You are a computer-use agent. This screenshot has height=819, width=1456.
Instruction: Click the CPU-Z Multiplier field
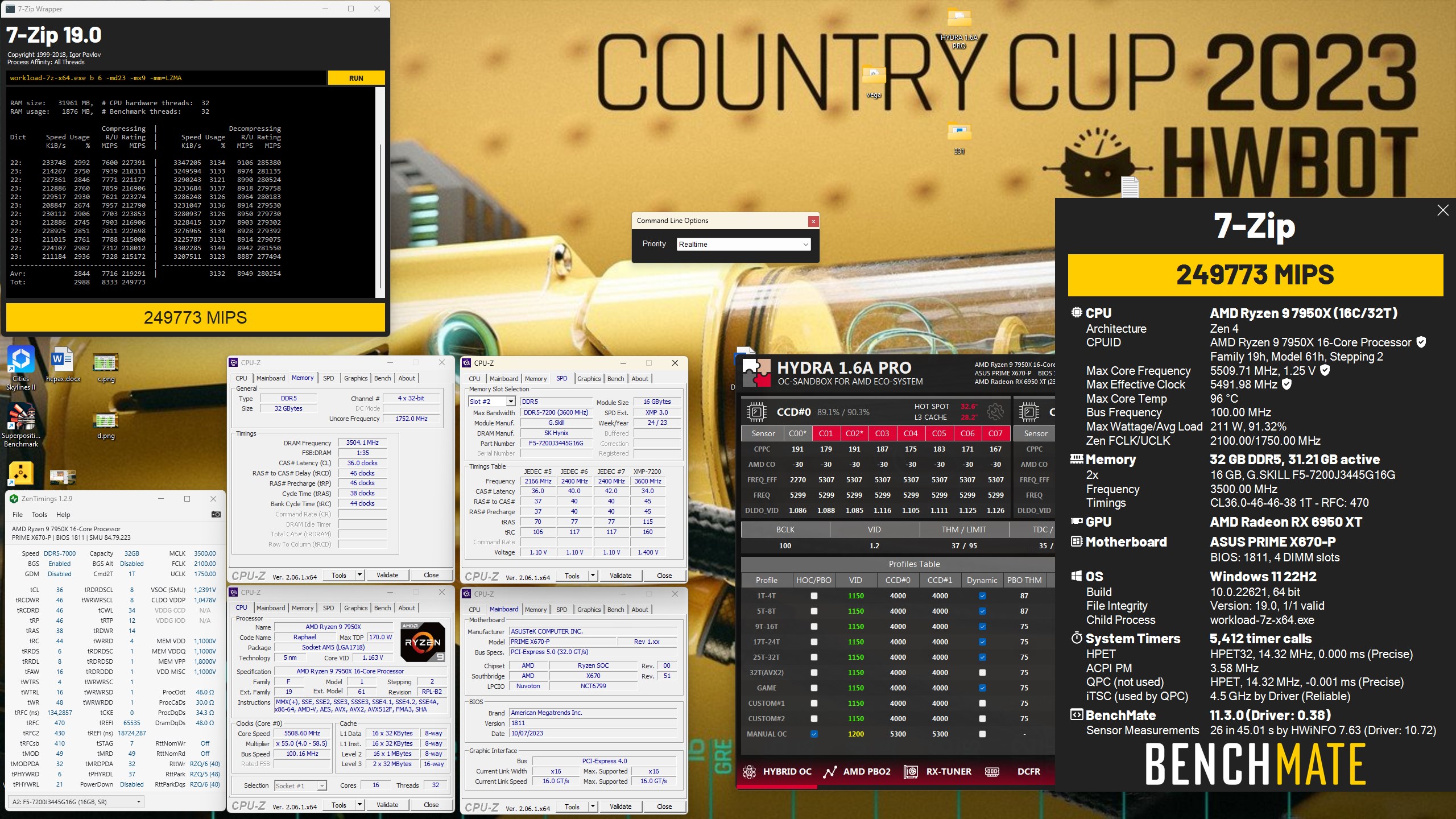(302, 743)
